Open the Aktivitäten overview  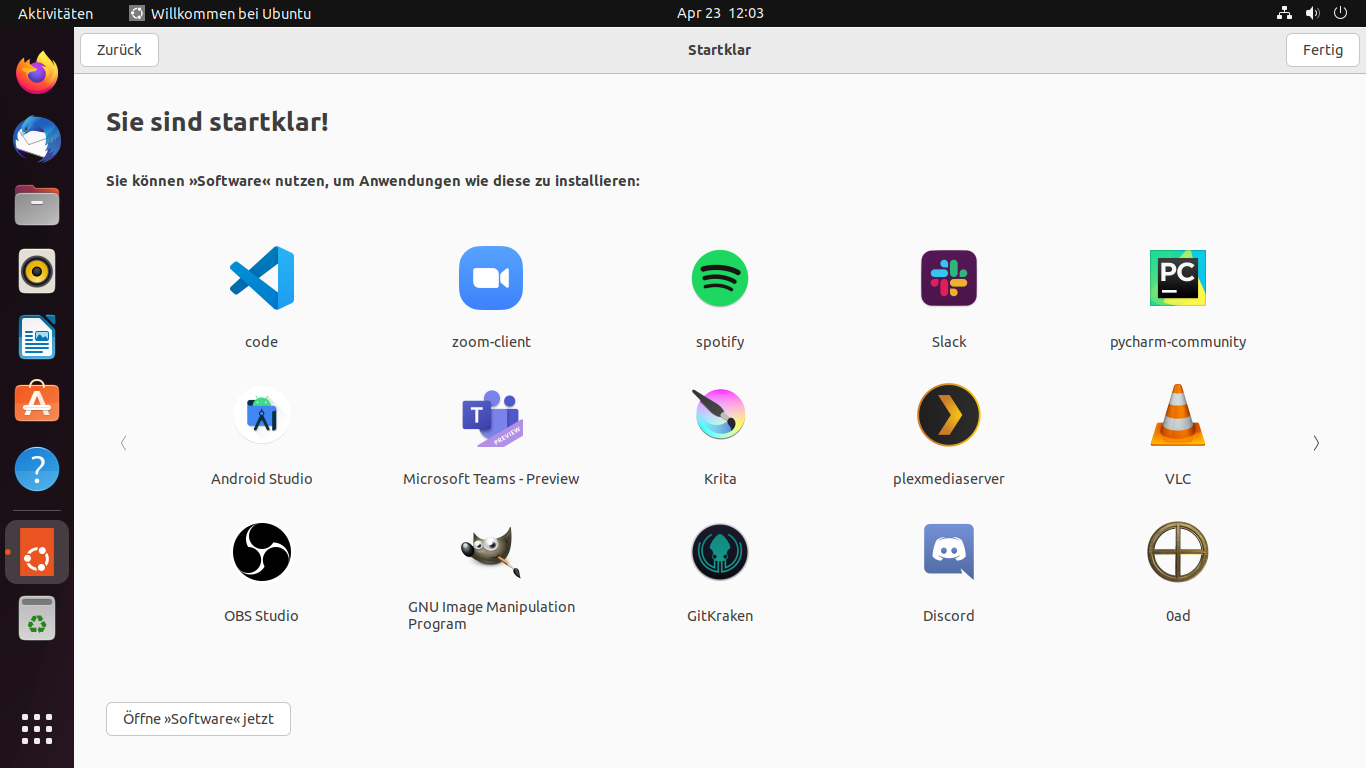coord(55,13)
